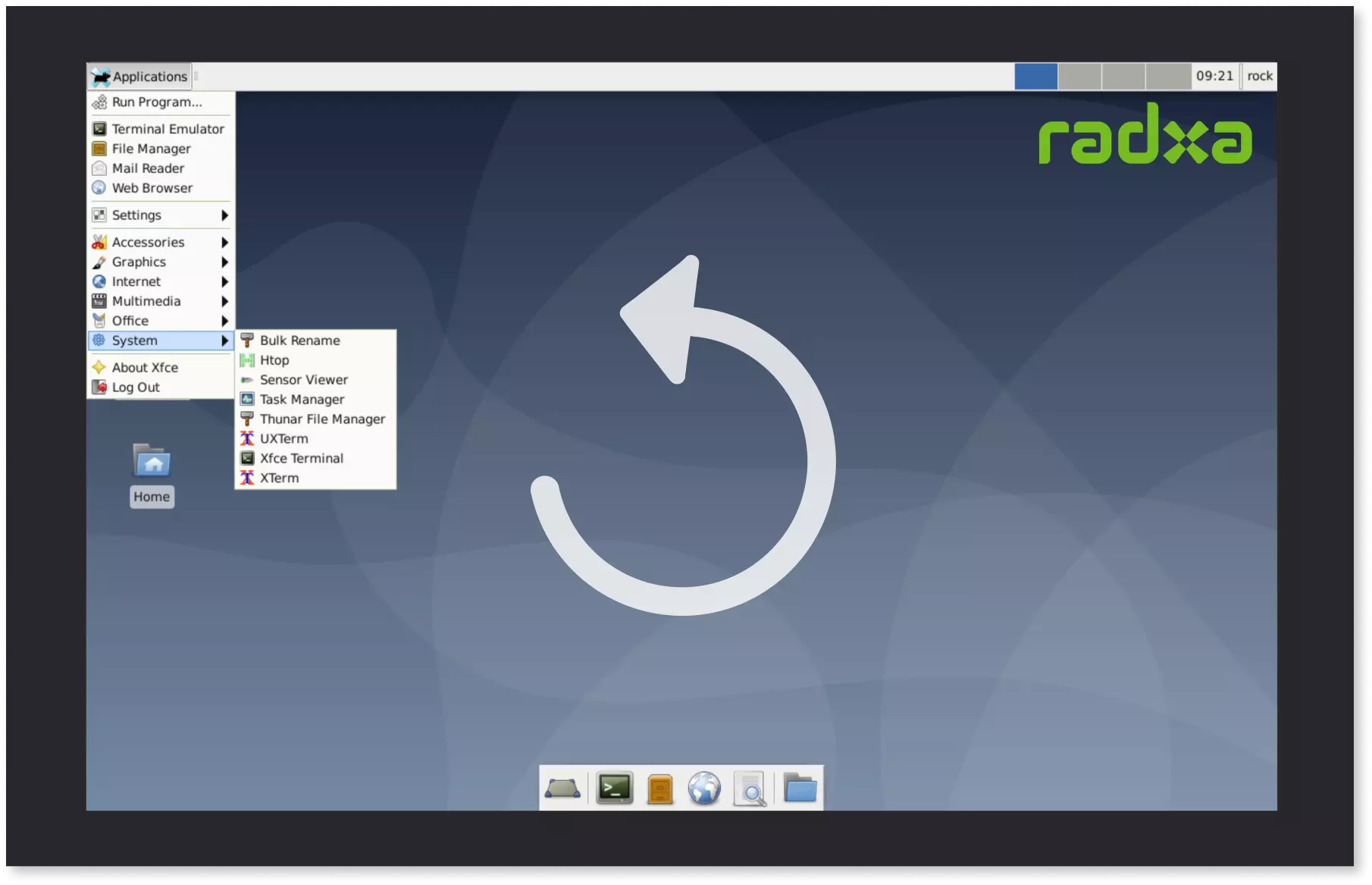Expand the Graphics submenu arrow
The image size is (1372, 885).
(224, 262)
